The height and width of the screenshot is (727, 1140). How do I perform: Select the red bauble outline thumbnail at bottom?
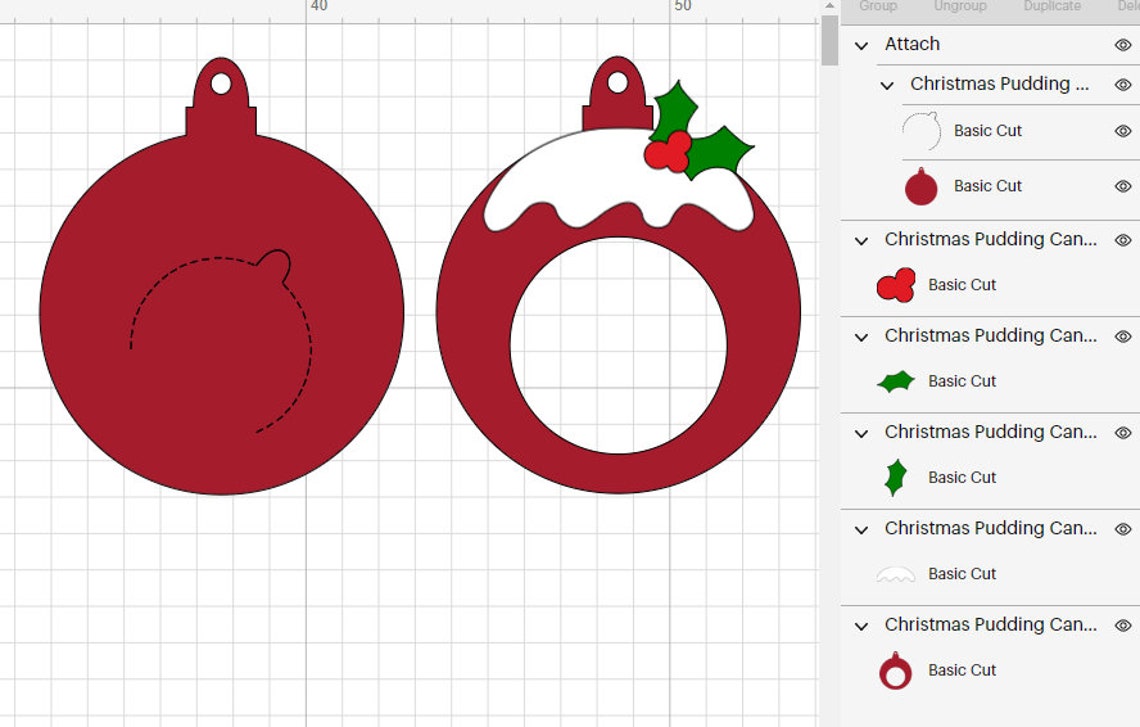point(895,670)
